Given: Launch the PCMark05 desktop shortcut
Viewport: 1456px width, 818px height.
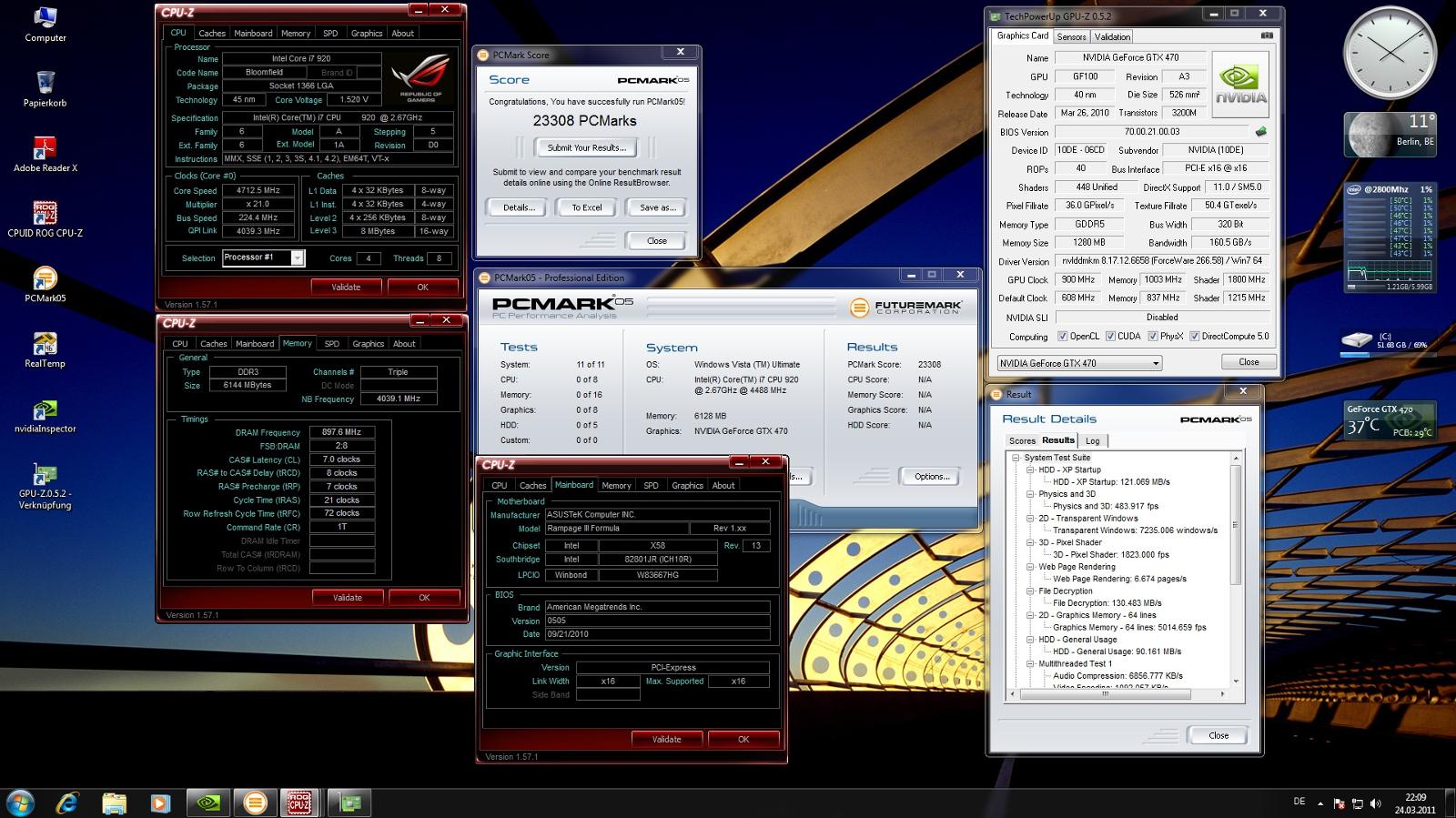Looking at the screenshot, I should point(45,285).
